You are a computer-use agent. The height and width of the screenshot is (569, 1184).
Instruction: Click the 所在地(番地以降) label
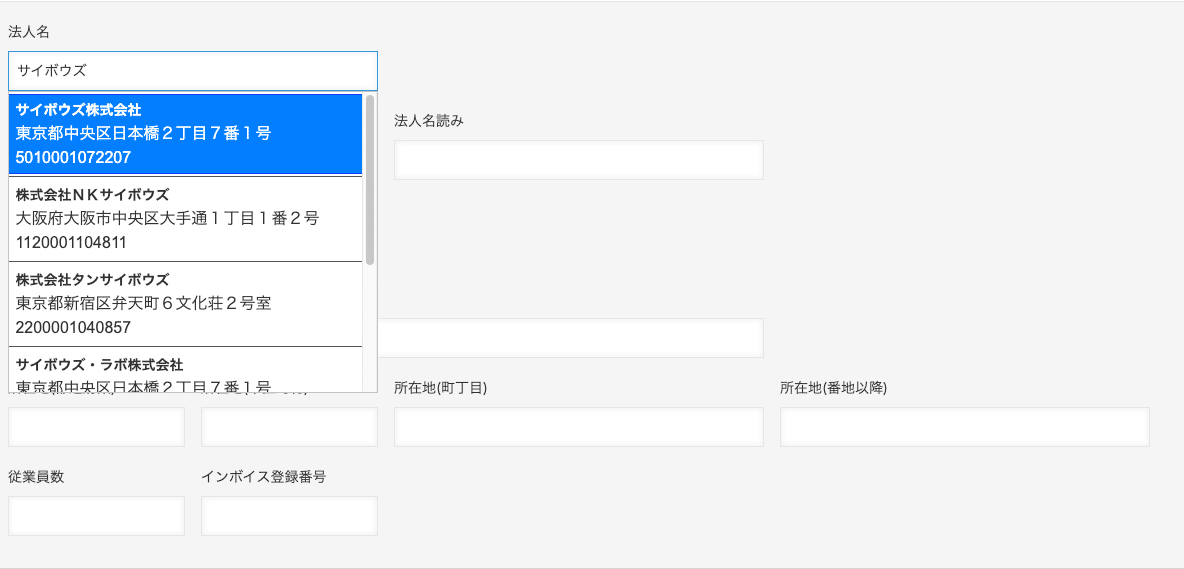833,388
